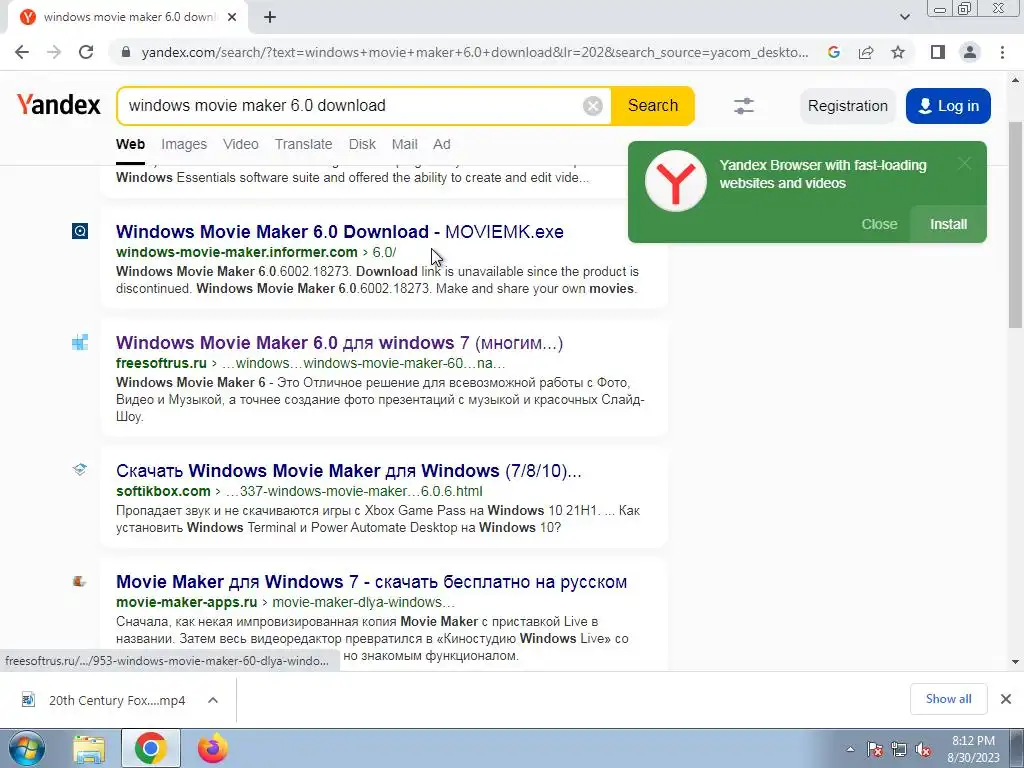The height and width of the screenshot is (768, 1024).
Task: Open Movie Maker для Windows 7 result
Action: (x=372, y=582)
